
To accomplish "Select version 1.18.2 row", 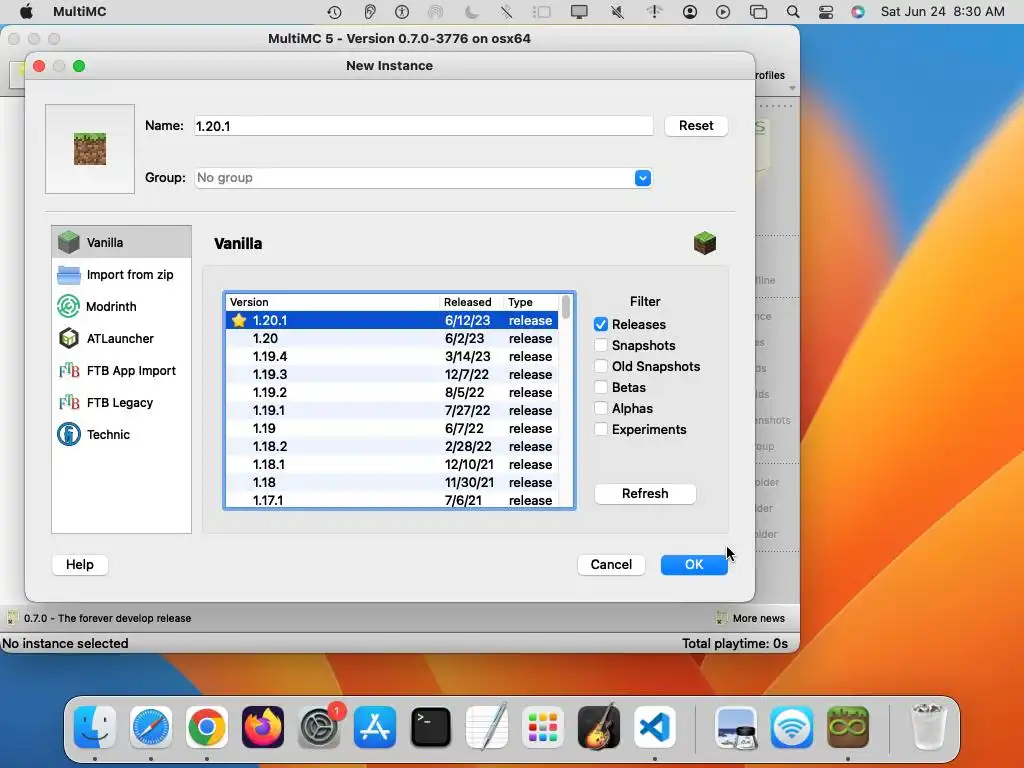I will (x=392, y=447).
